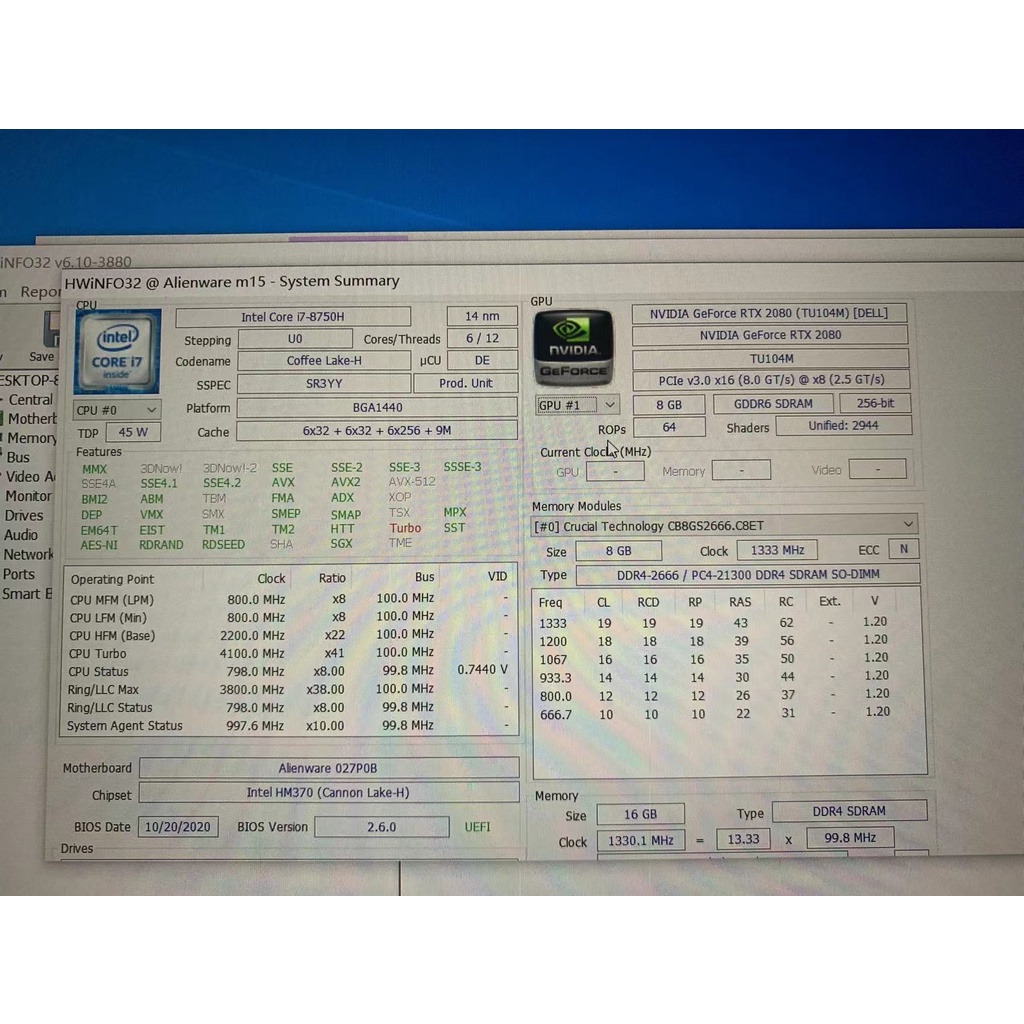Select the Network tree item

28,554
